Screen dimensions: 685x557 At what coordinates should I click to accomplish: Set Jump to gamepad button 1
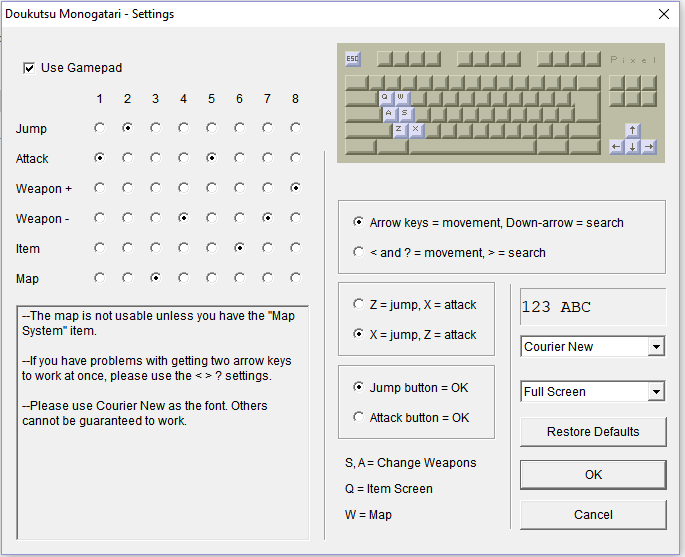[x=100, y=128]
